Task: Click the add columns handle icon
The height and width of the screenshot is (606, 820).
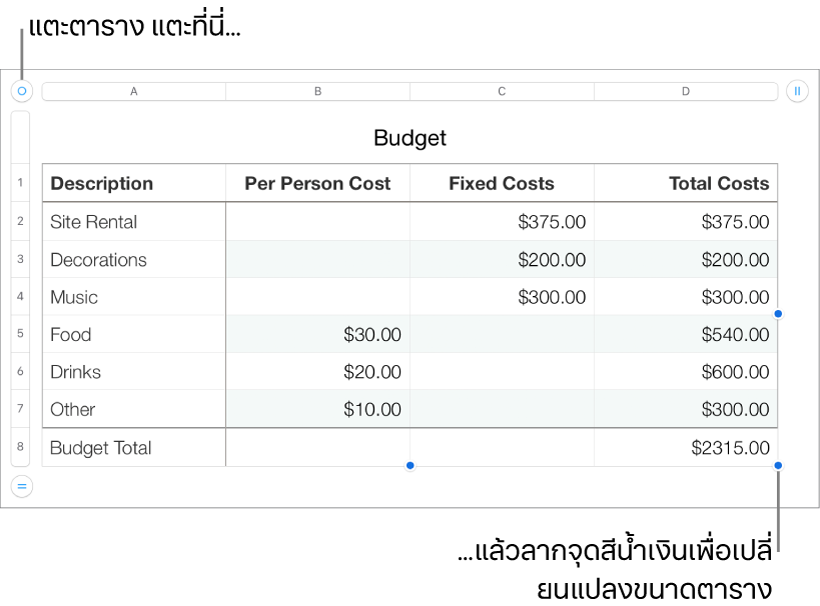Action: (x=797, y=91)
